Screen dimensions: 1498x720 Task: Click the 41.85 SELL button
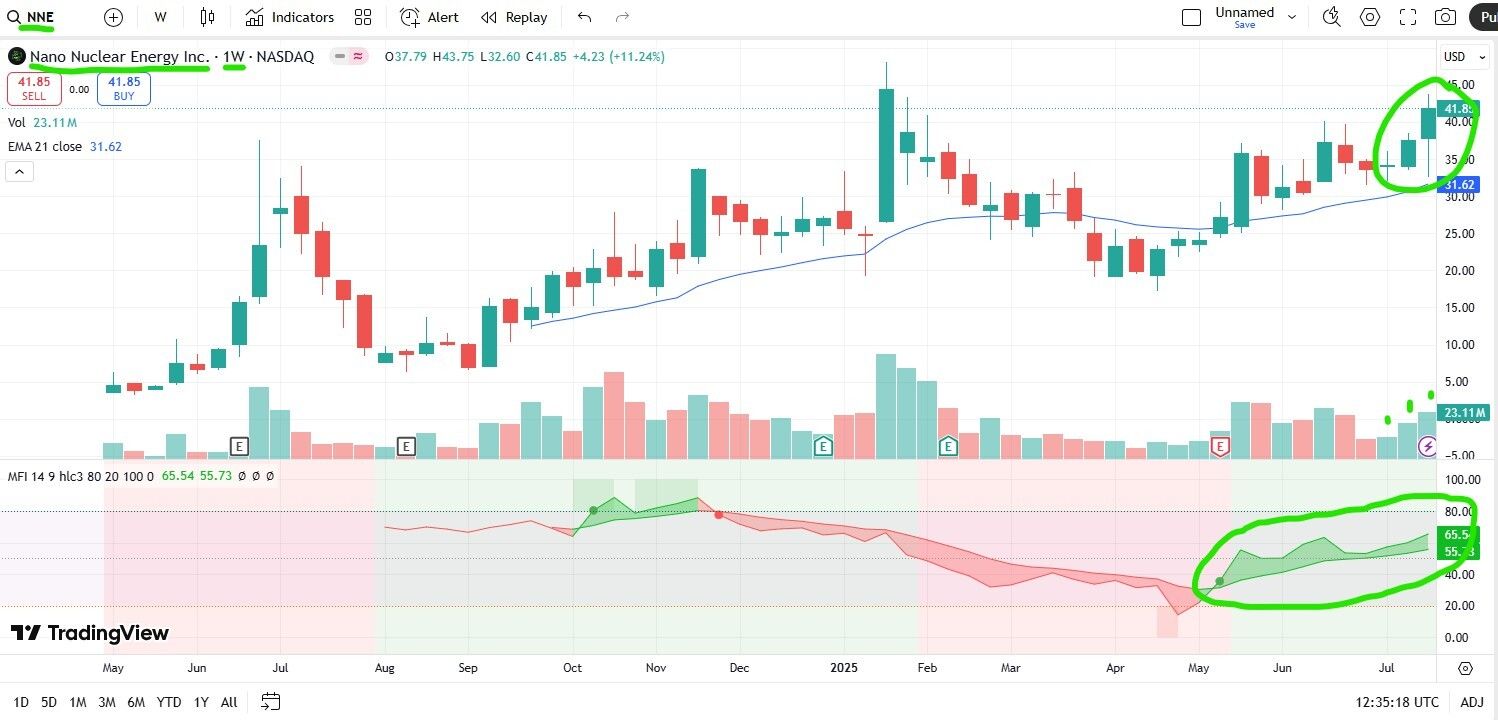(34, 89)
